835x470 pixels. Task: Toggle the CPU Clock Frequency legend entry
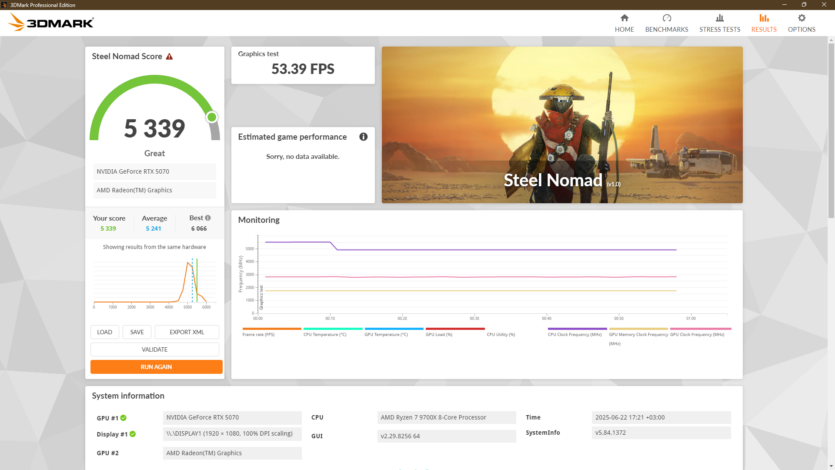tap(577, 332)
